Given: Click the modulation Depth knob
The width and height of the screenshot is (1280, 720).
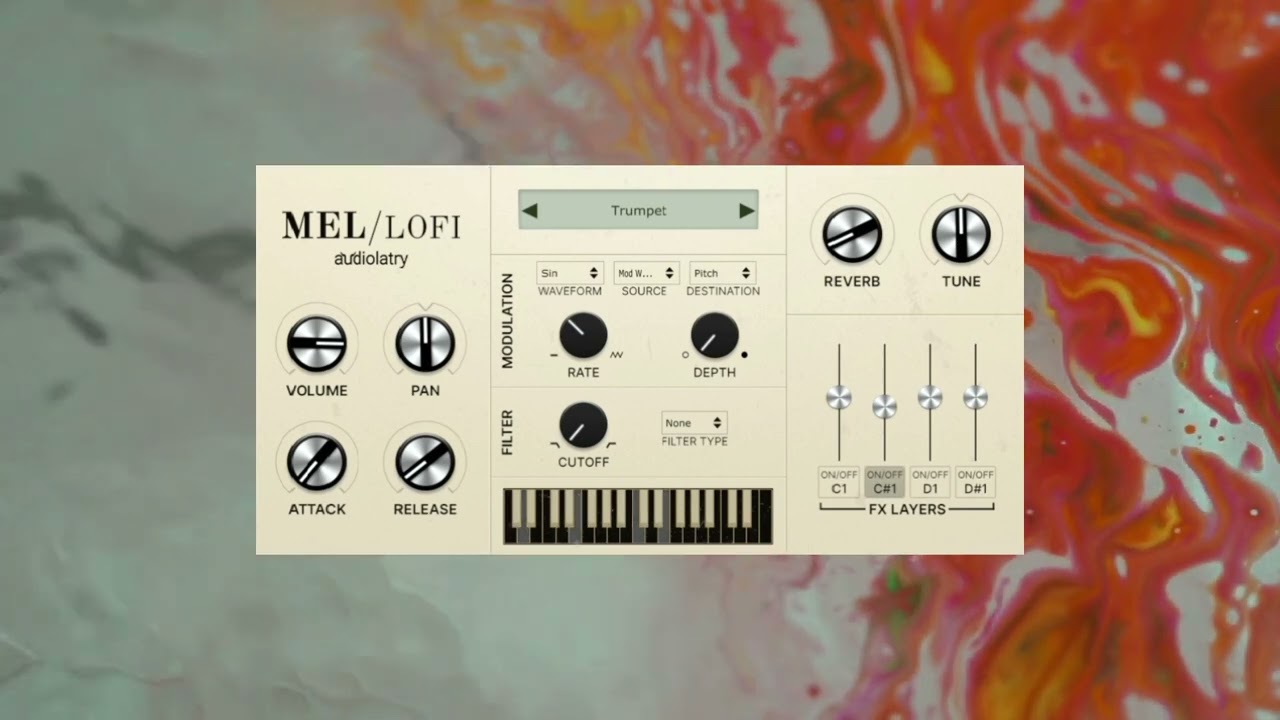Looking at the screenshot, I should pos(714,336).
